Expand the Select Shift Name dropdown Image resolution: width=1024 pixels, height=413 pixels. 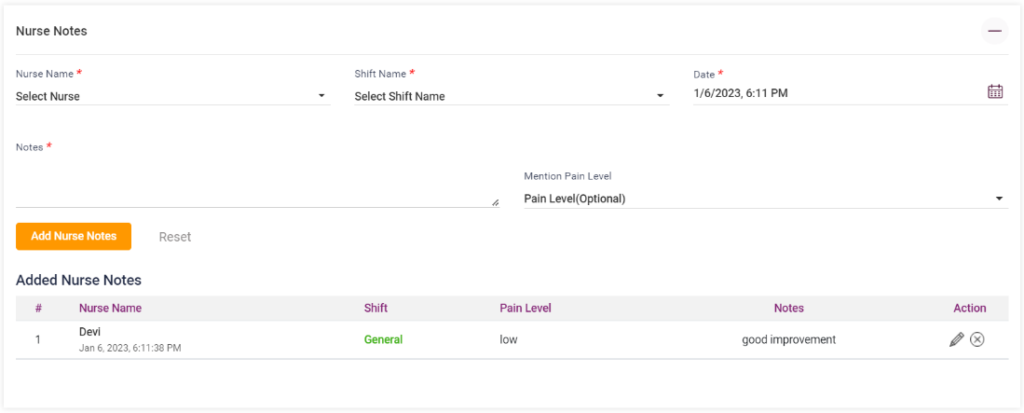(511, 96)
